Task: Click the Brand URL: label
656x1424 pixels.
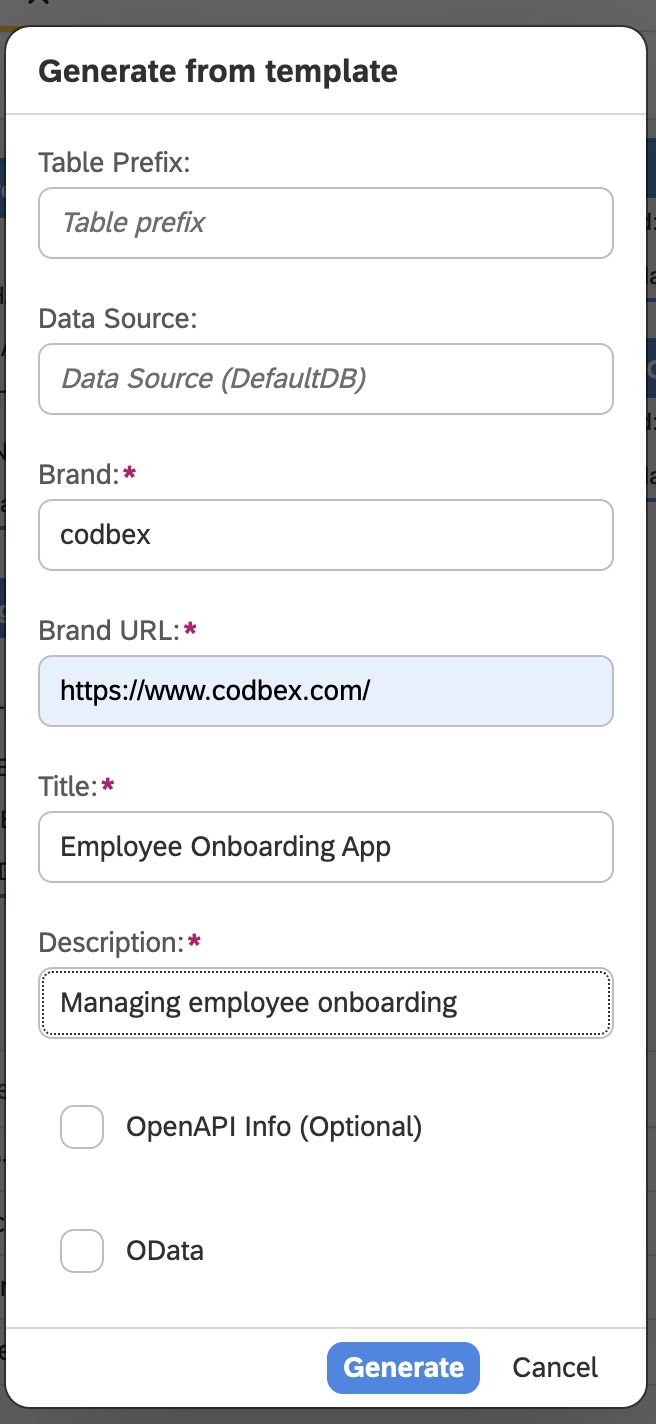Action: pos(109,631)
